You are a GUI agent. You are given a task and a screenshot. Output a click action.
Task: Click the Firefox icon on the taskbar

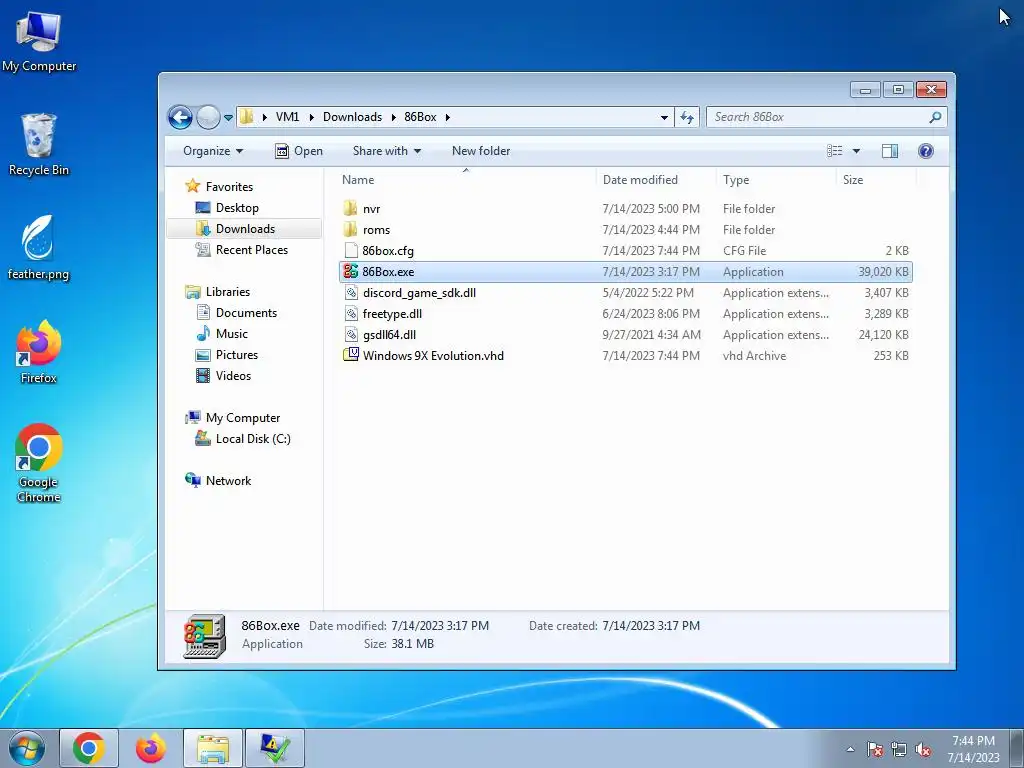tap(150, 748)
